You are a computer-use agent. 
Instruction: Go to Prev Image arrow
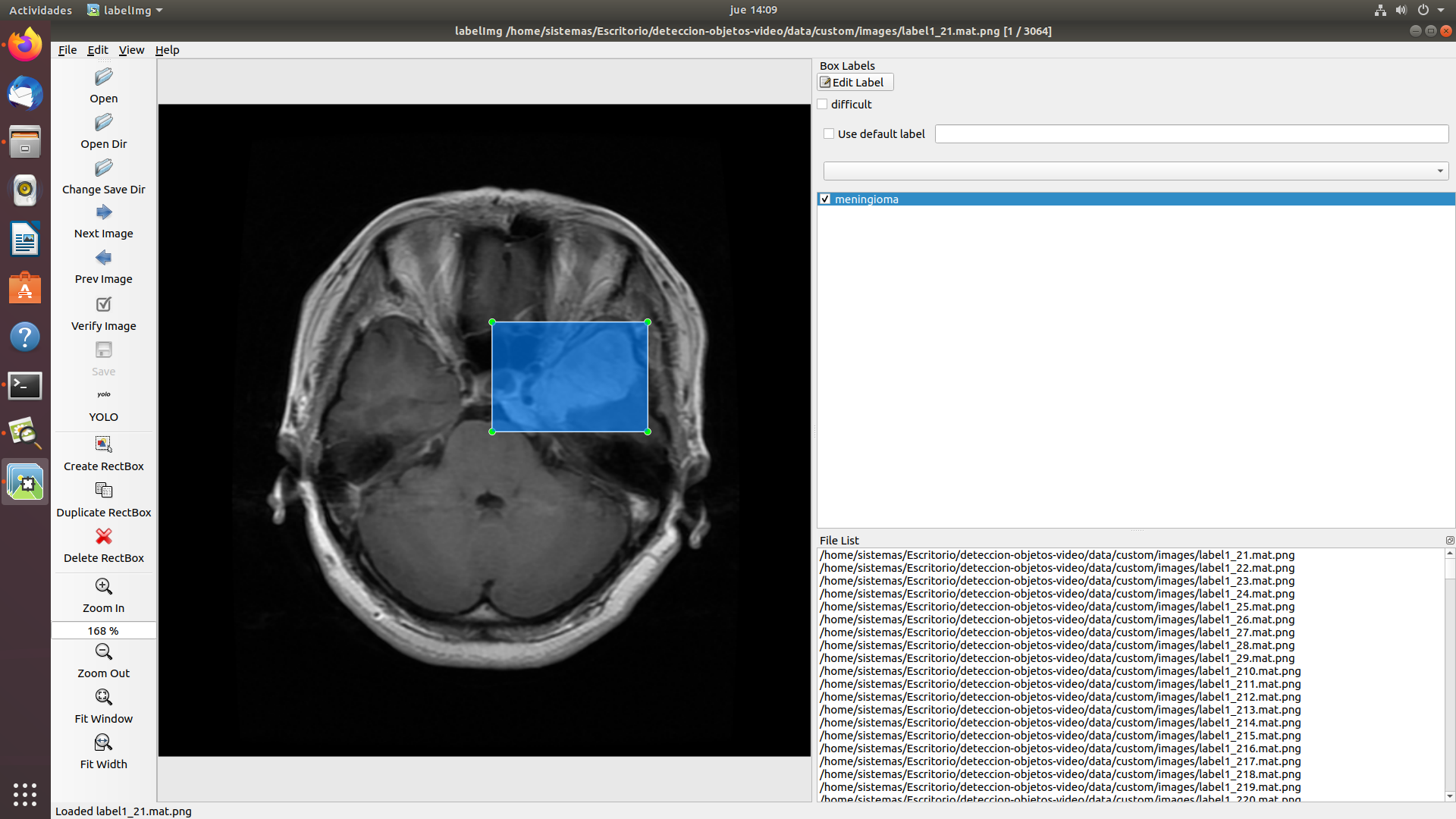point(104,258)
